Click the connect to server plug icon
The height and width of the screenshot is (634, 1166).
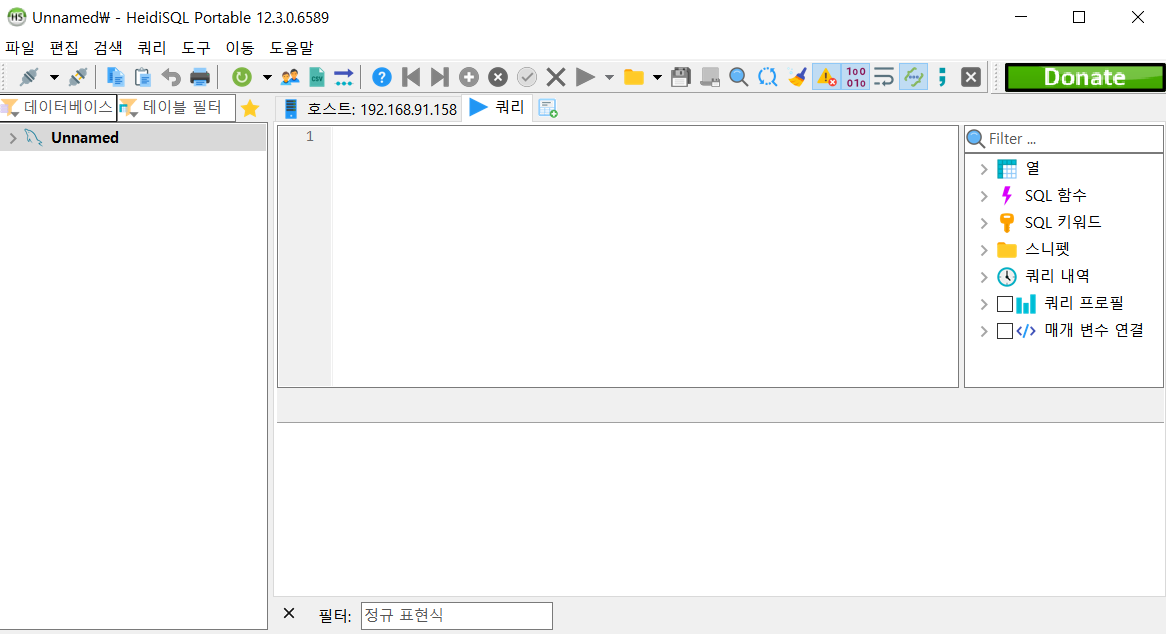coord(29,77)
